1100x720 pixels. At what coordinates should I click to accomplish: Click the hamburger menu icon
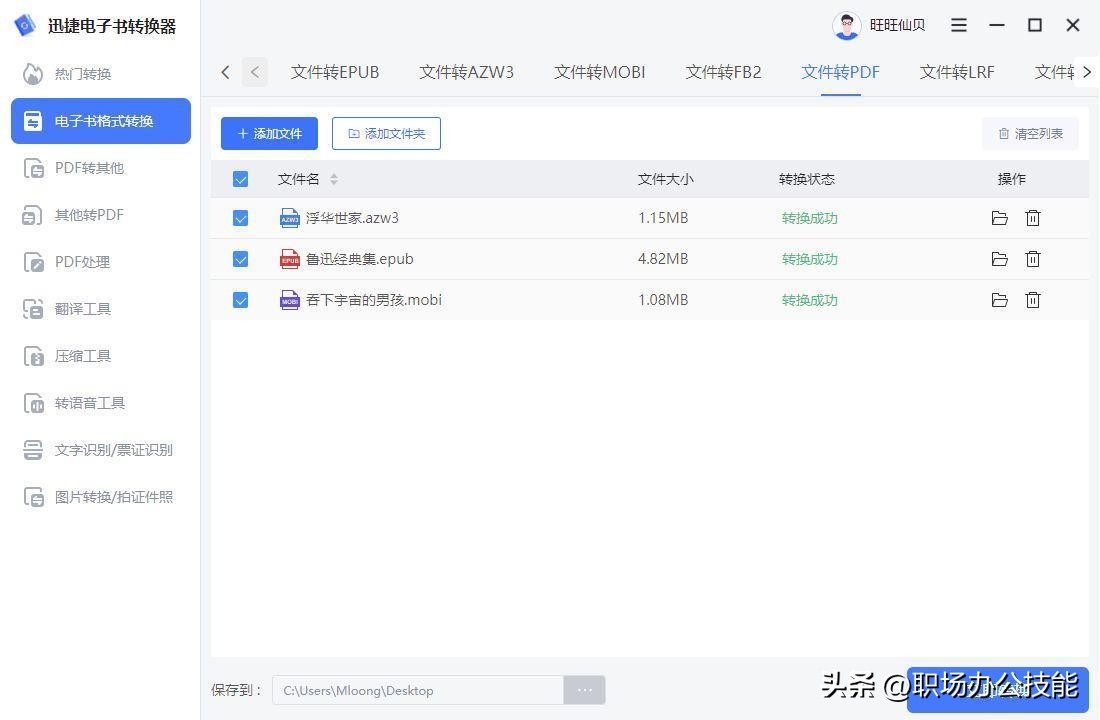point(959,25)
